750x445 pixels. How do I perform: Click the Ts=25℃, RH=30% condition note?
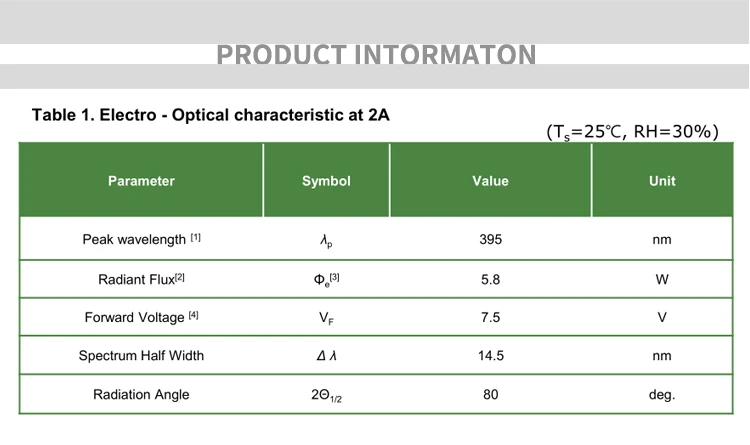click(x=632, y=131)
